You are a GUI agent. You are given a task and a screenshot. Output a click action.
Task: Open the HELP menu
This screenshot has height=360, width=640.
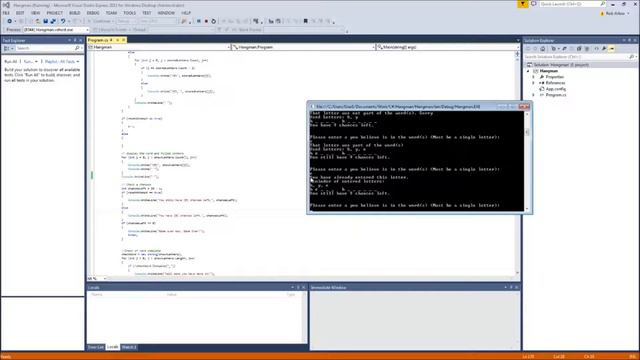pyautogui.click(x=186, y=13)
